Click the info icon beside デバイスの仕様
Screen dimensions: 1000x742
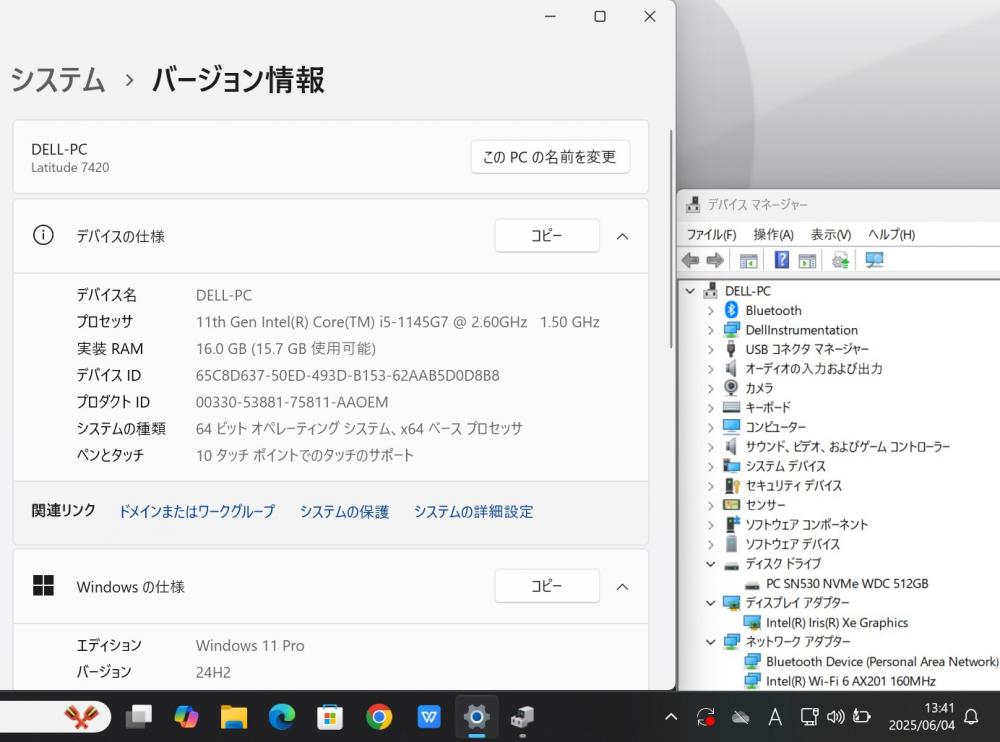coord(43,235)
